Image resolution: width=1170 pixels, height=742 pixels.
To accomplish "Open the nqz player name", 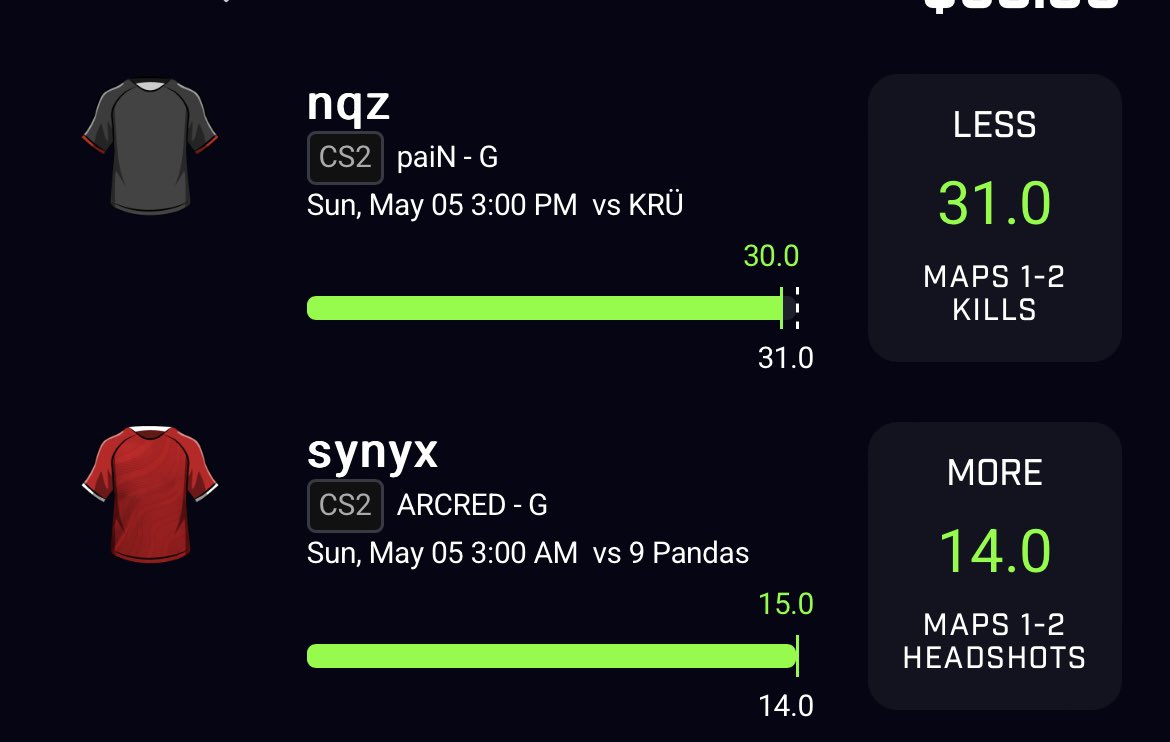I will click(x=348, y=104).
